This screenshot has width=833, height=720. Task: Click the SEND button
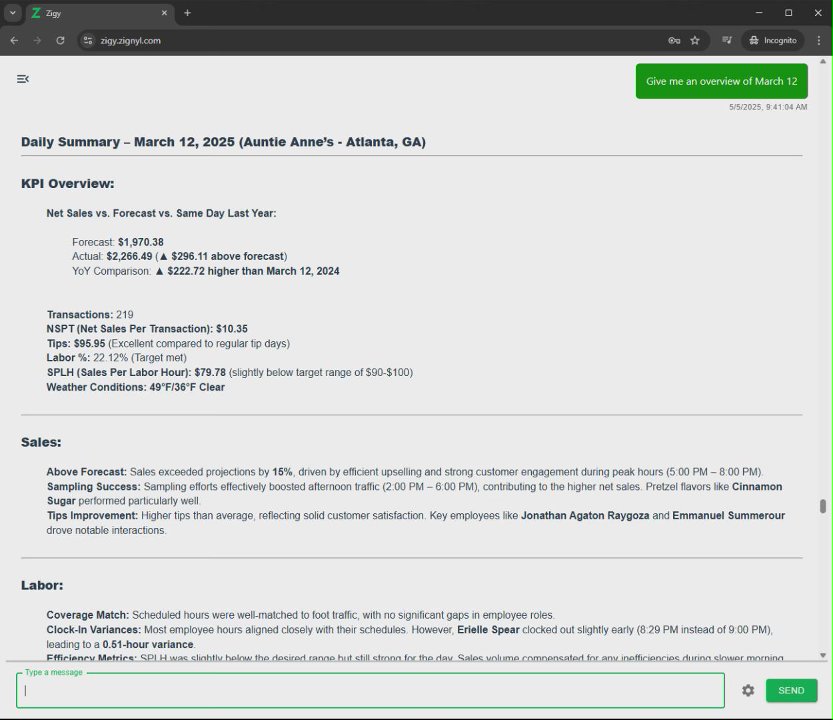[791, 690]
